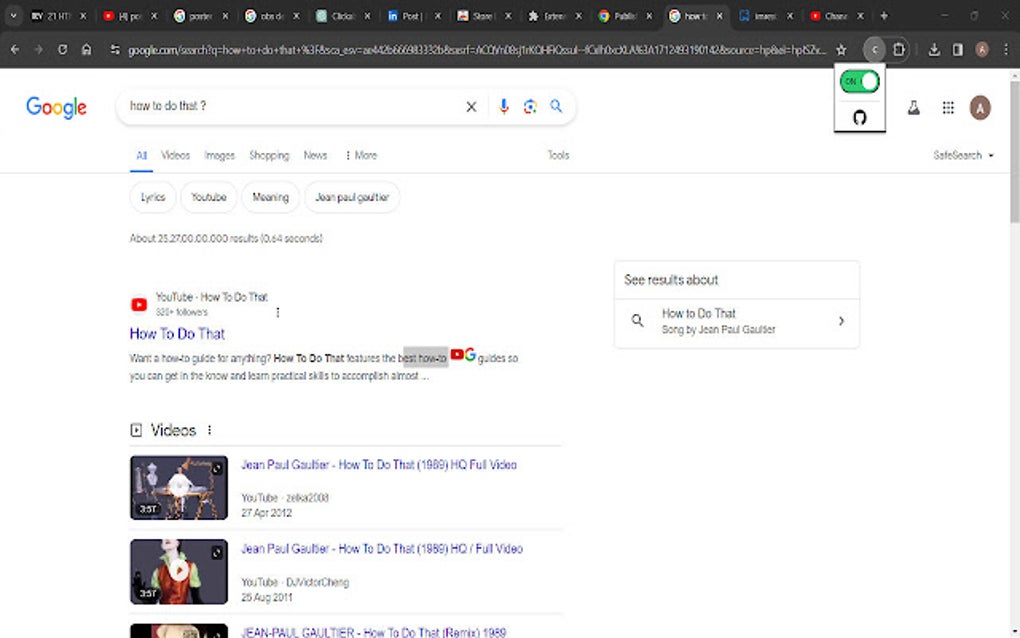Apply Jean paul gaultier filter chip
The height and width of the screenshot is (638, 1020).
tap(352, 197)
